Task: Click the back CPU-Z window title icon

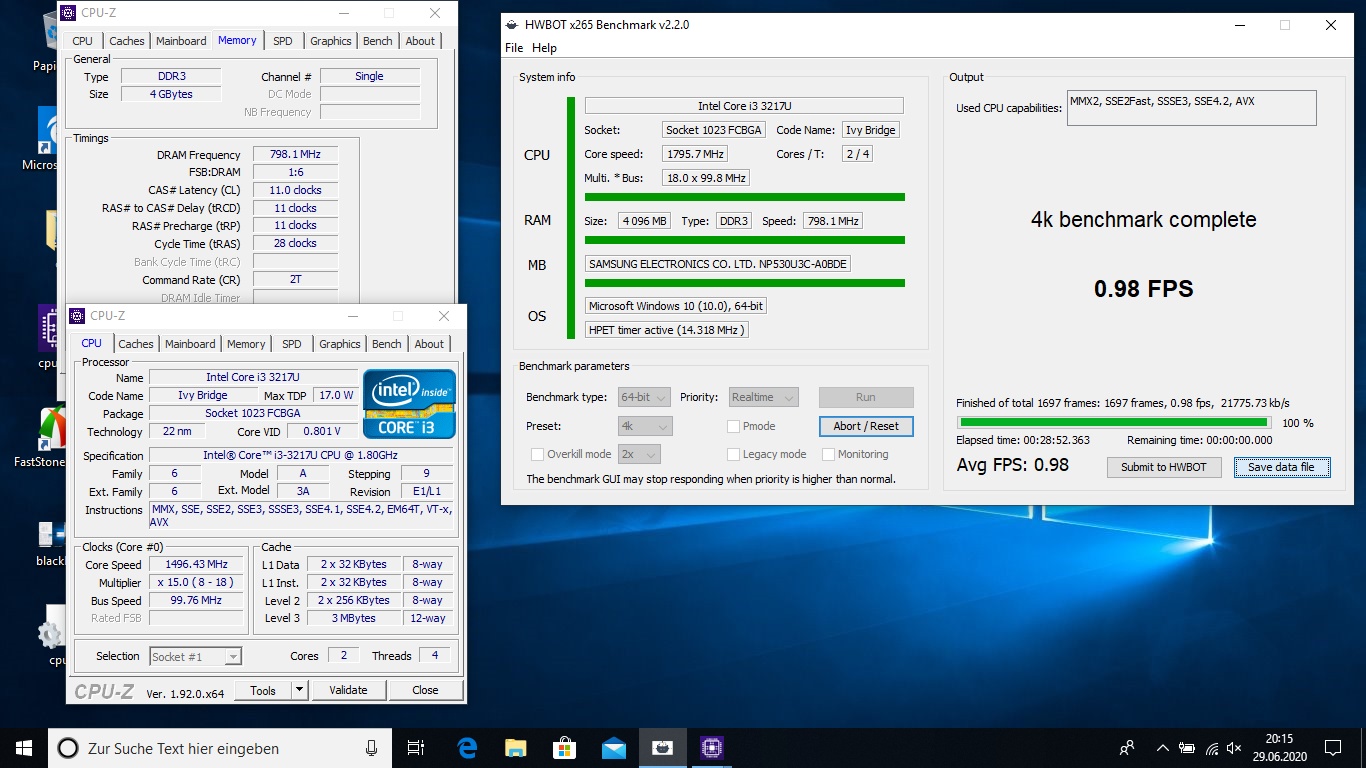Action: pyautogui.click(x=68, y=13)
